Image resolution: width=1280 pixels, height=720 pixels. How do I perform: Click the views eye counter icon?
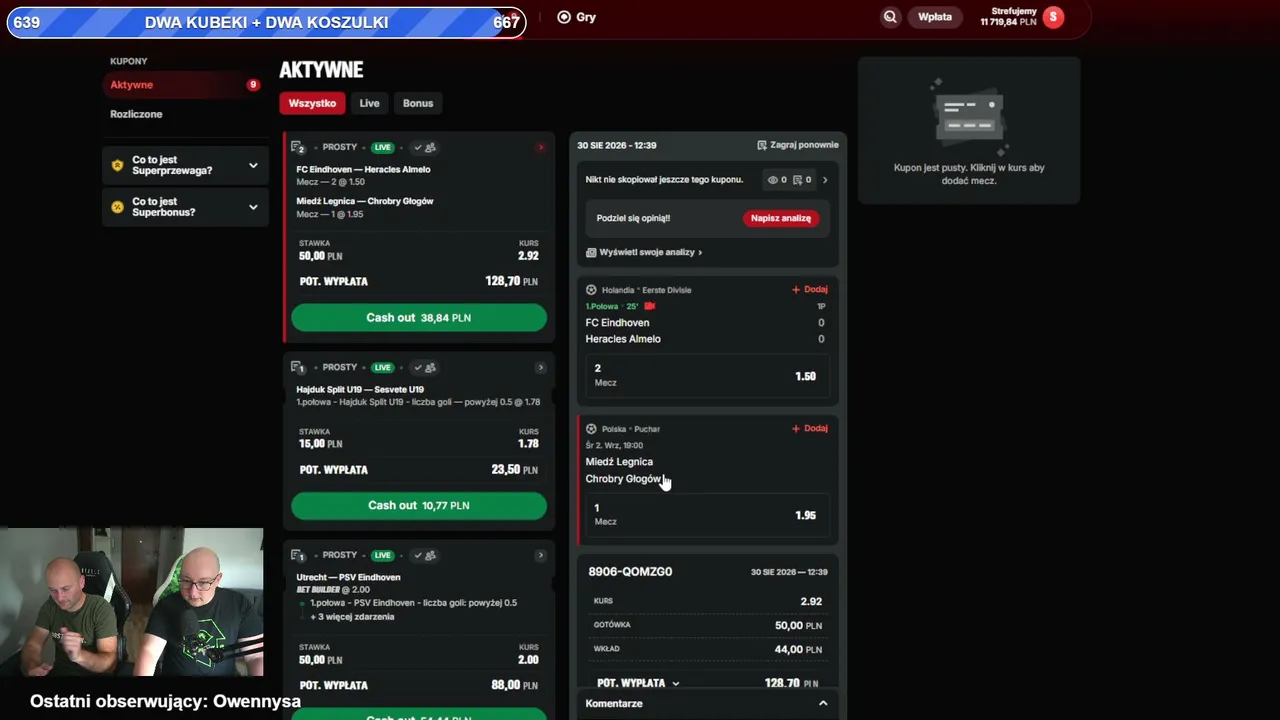[772, 180]
